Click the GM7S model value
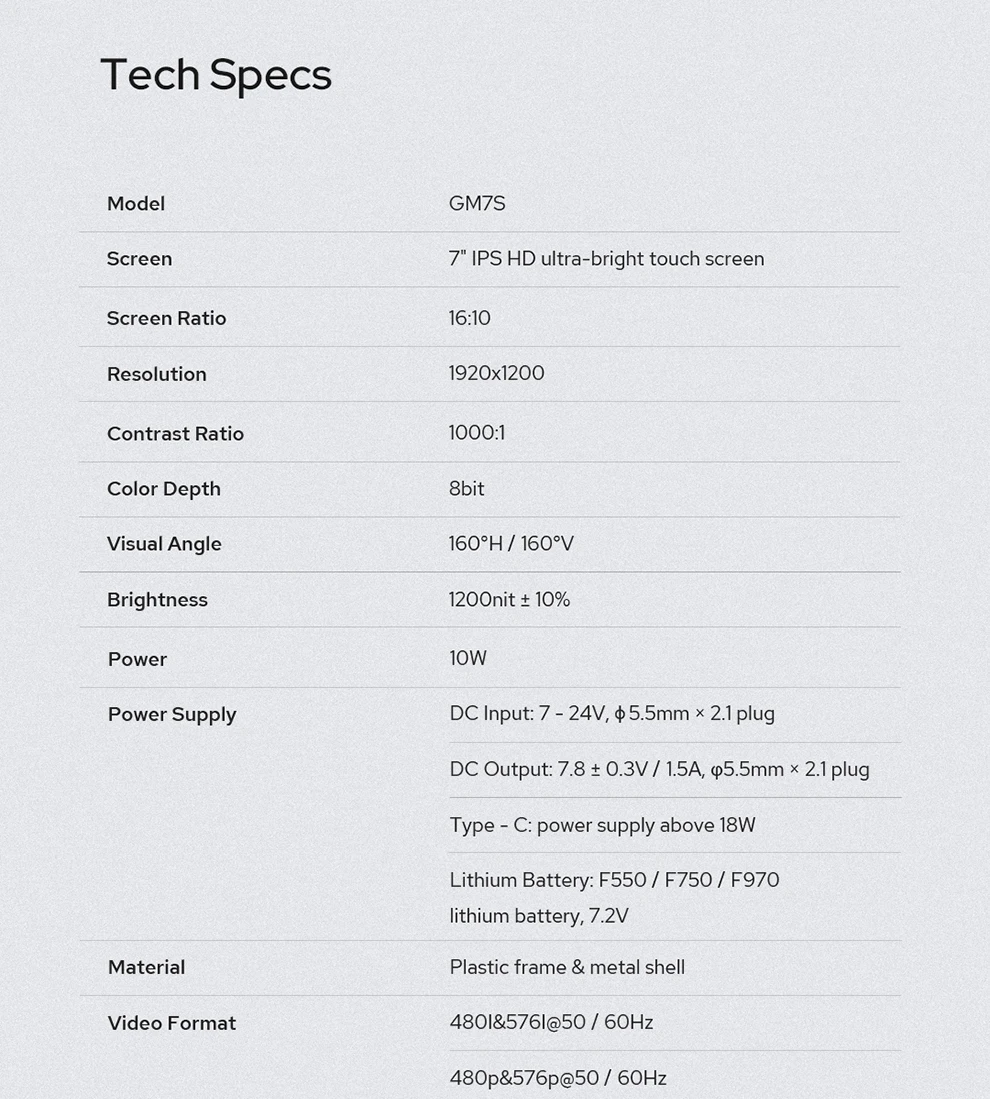 [x=477, y=203]
